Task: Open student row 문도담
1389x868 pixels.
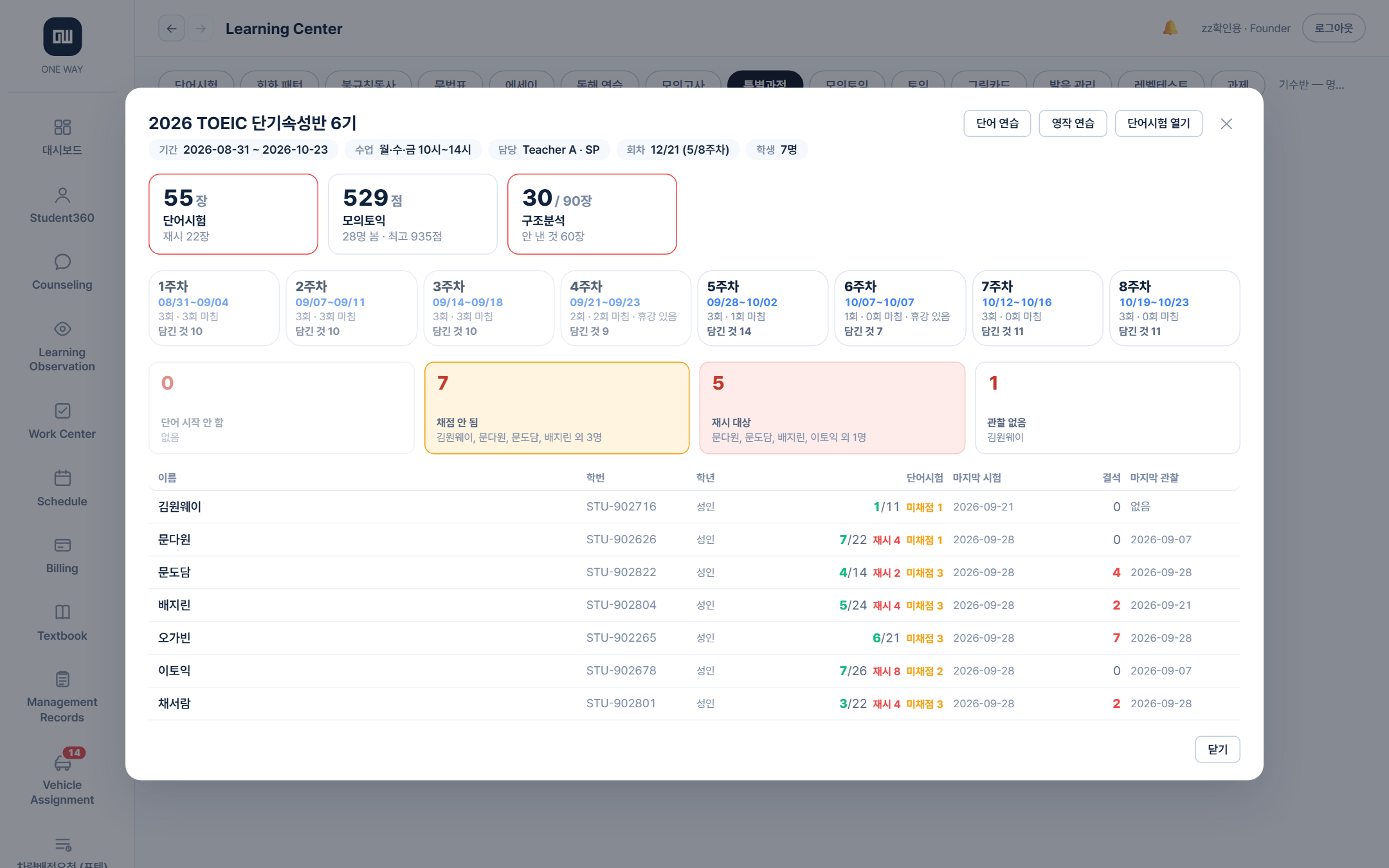Action: click(694, 572)
